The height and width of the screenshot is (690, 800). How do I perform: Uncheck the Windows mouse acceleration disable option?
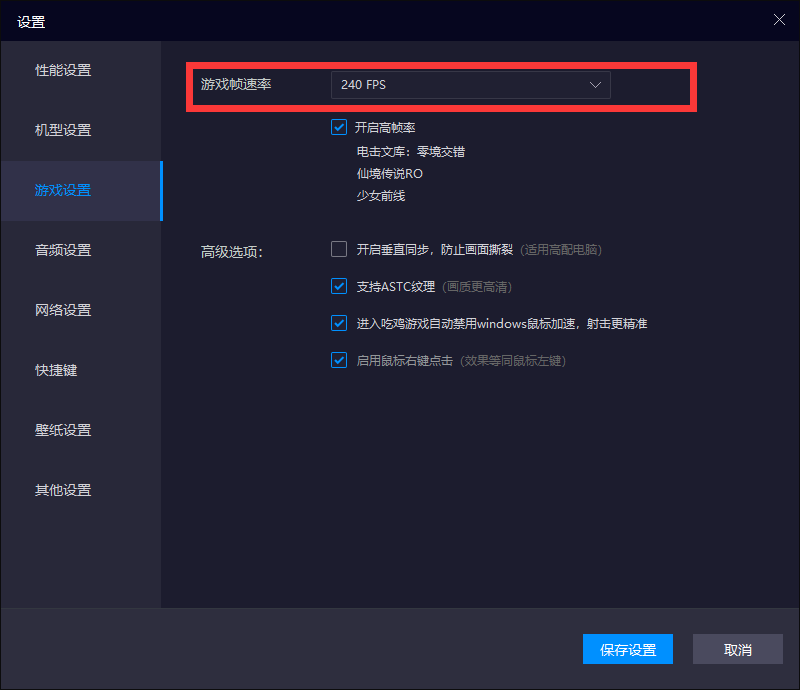(x=339, y=323)
